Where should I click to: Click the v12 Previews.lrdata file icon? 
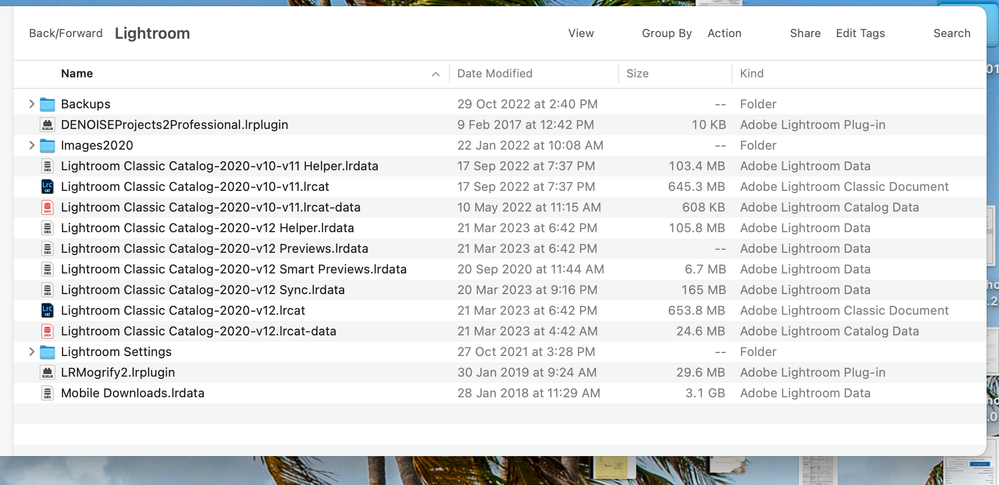47,249
